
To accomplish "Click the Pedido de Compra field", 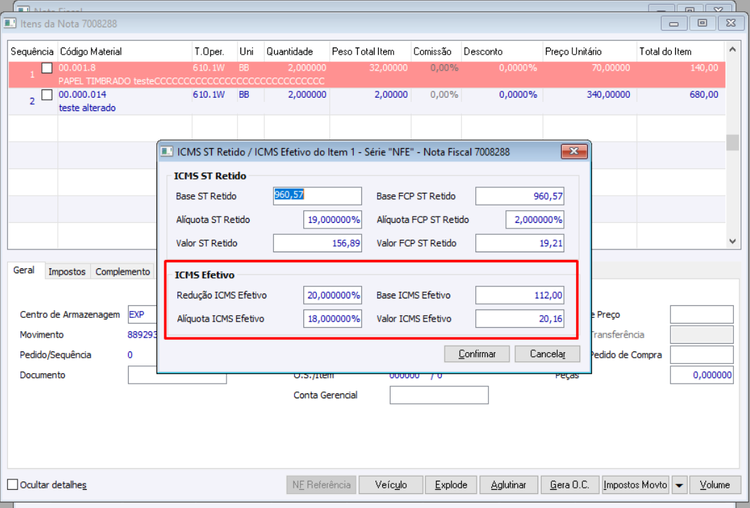I will (702, 355).
